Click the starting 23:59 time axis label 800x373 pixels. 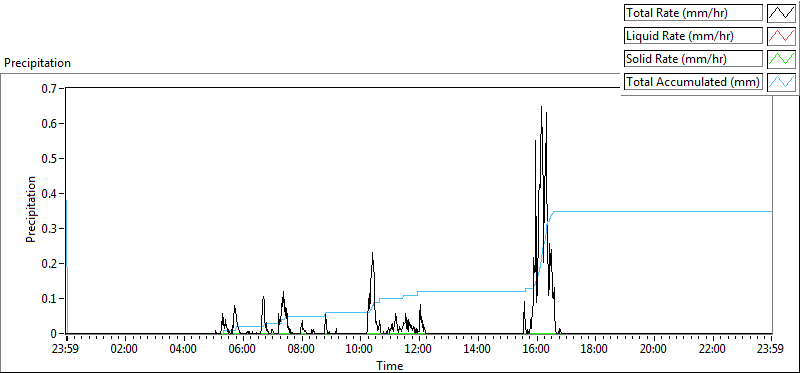pos(67,350)
